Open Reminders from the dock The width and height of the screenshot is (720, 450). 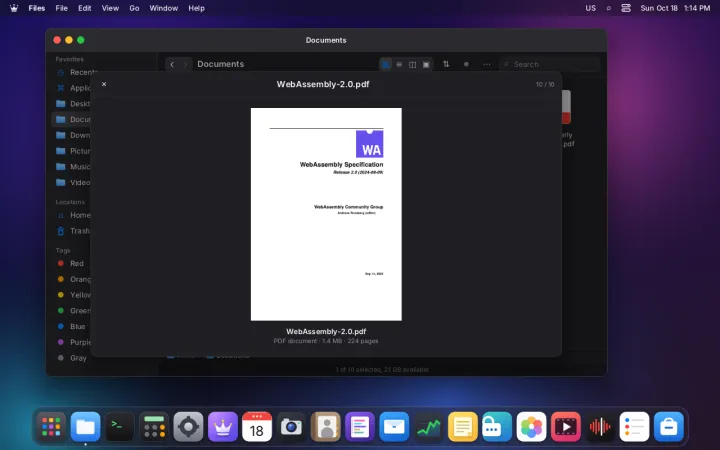coord(634,427)
